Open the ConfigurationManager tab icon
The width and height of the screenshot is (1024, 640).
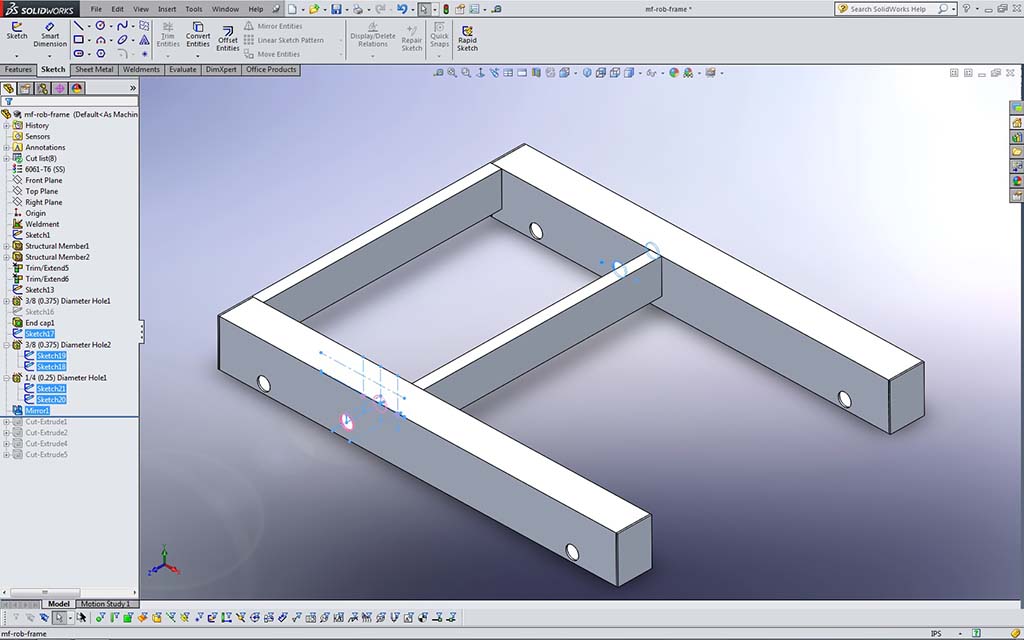(x=43, y=88)
